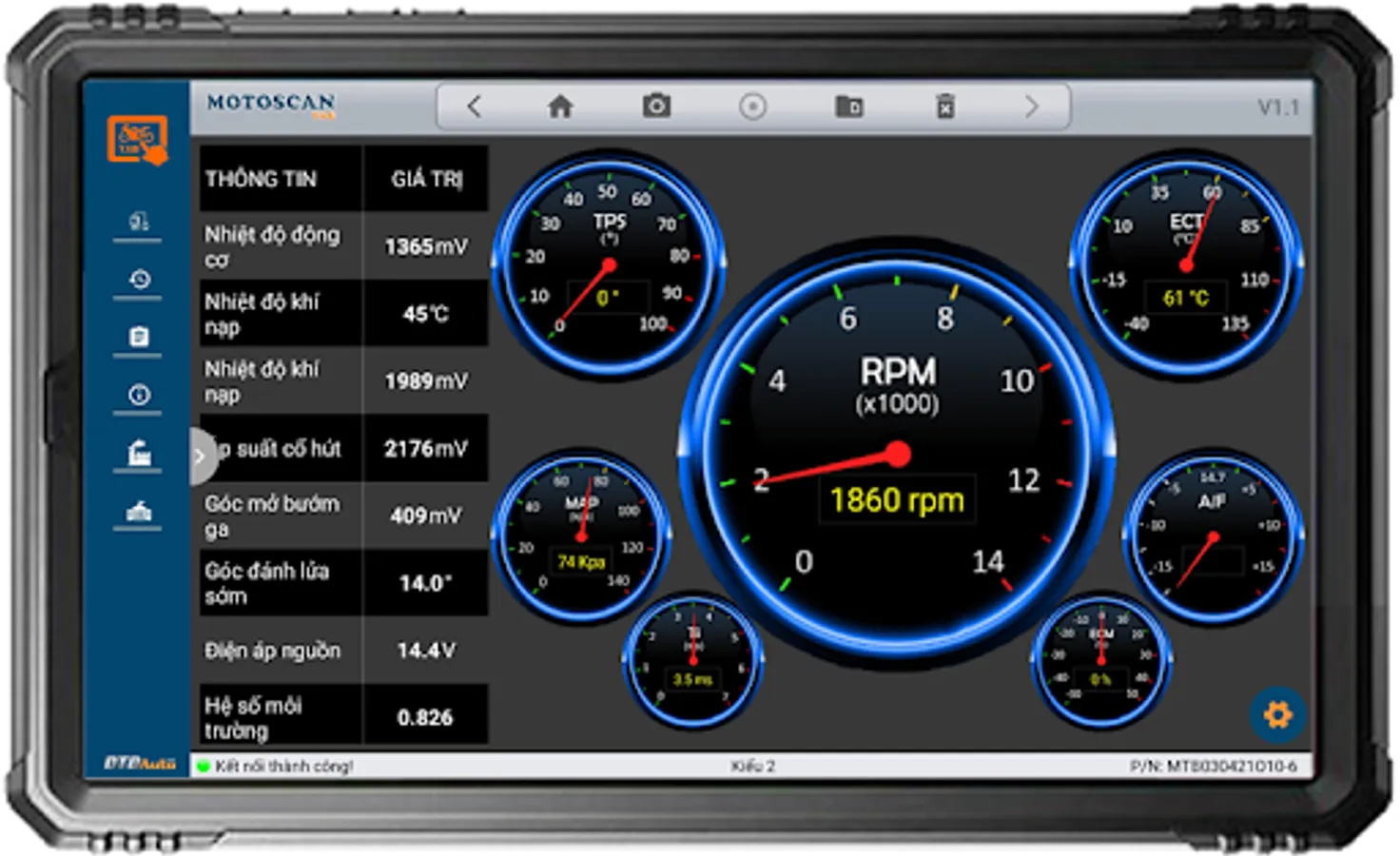The height and width of the screenshot is (856, 1400).
Task: Go back using the left chevron
Action: coord(474,107)
